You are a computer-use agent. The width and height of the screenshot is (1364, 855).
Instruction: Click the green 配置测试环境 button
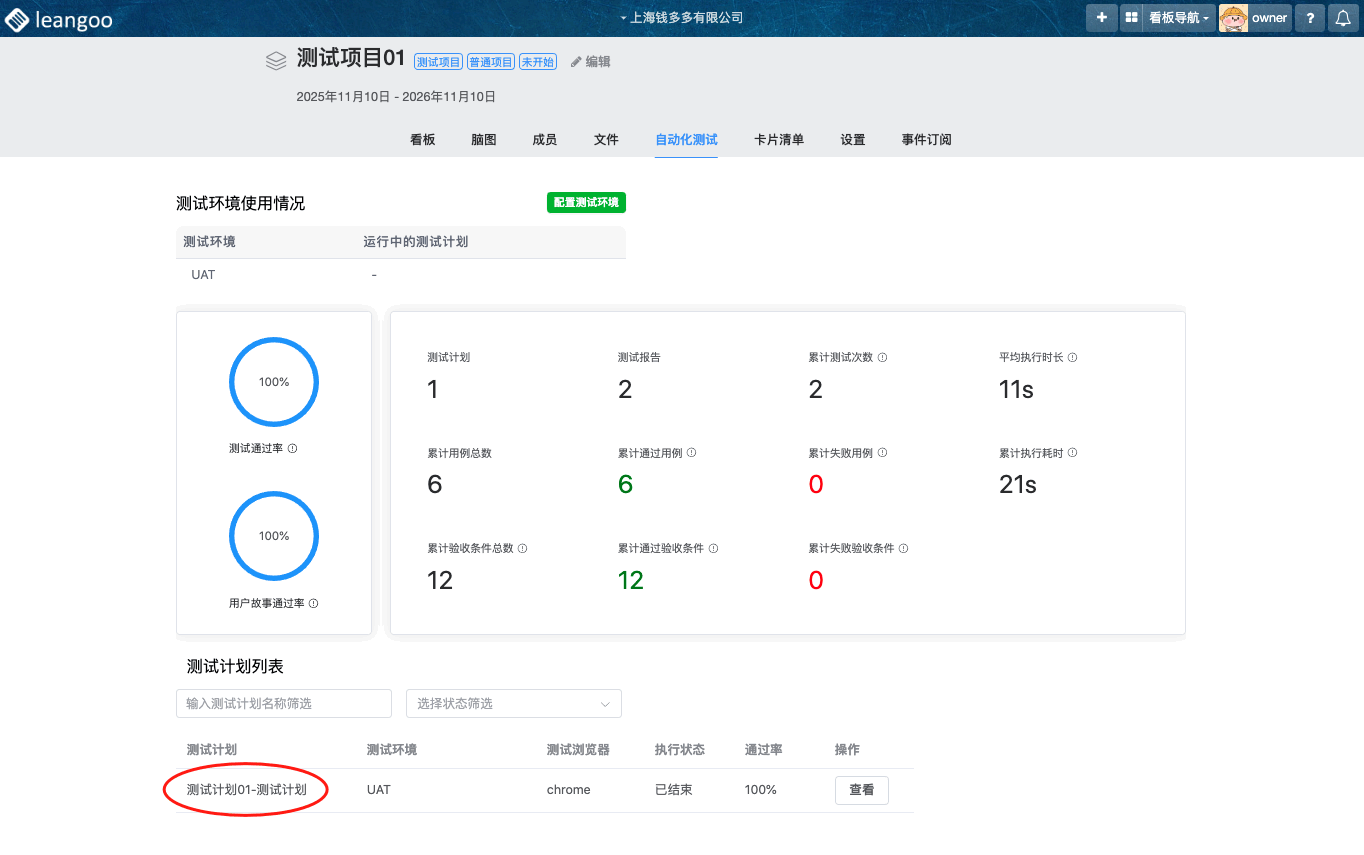tap(586, 203)
